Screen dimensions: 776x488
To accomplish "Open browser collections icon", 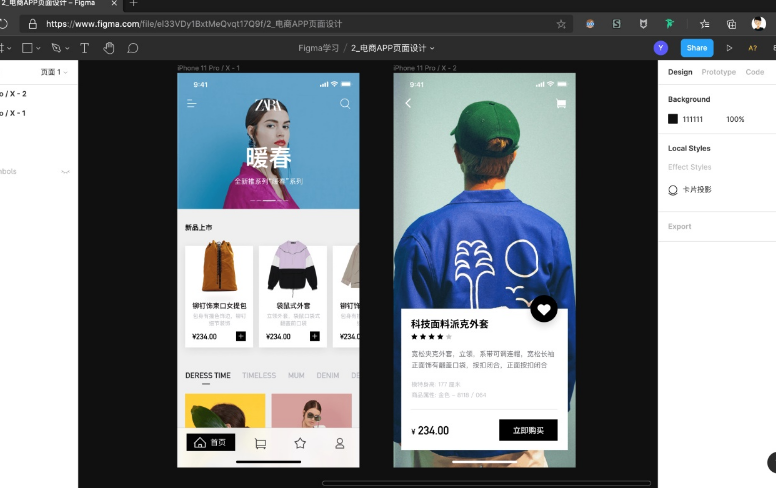I will pos(731,24).
